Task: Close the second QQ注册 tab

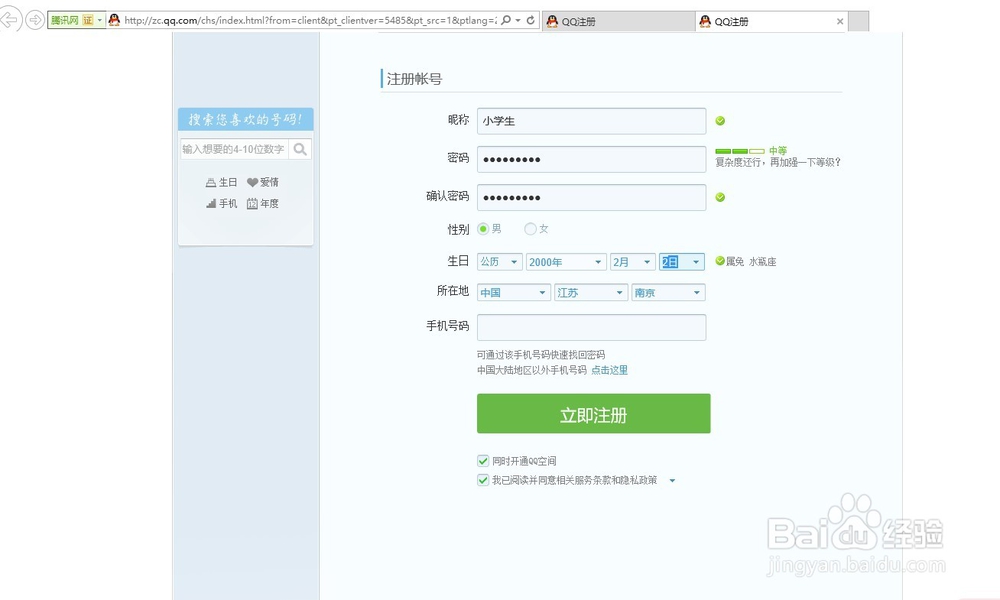Action: click(840, 21)
